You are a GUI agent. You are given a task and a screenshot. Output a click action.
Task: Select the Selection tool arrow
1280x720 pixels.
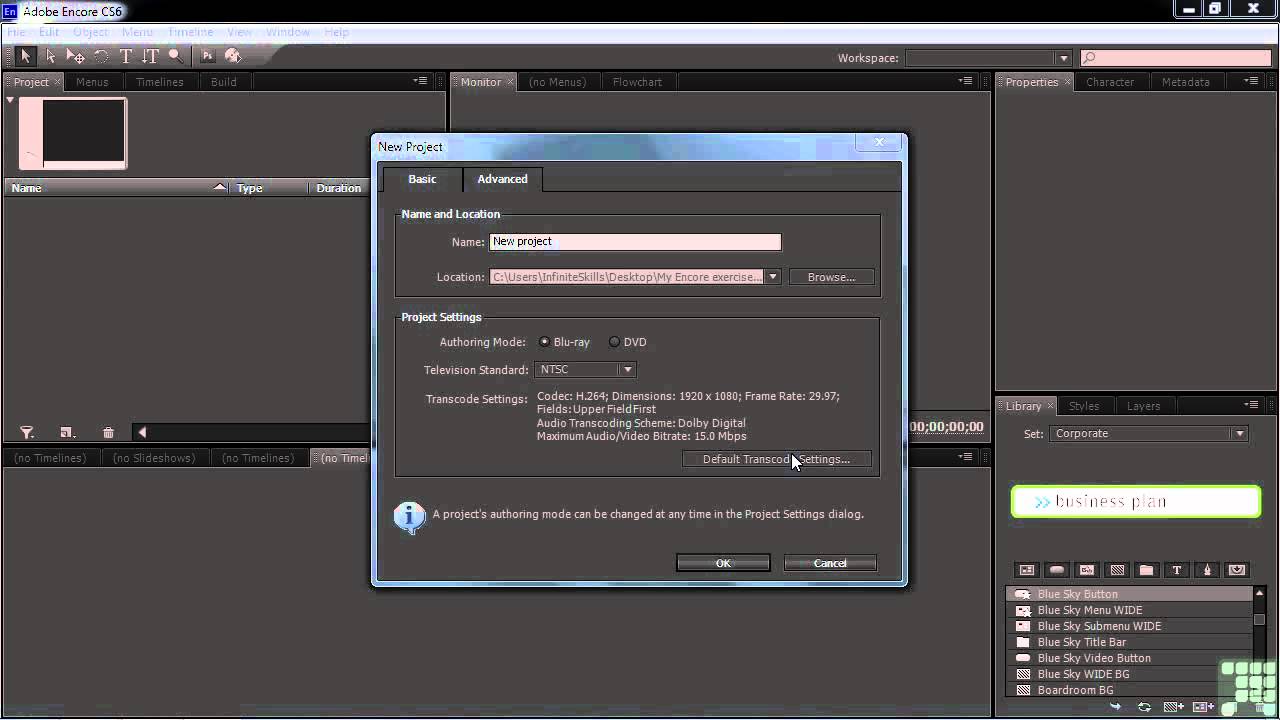26,57
